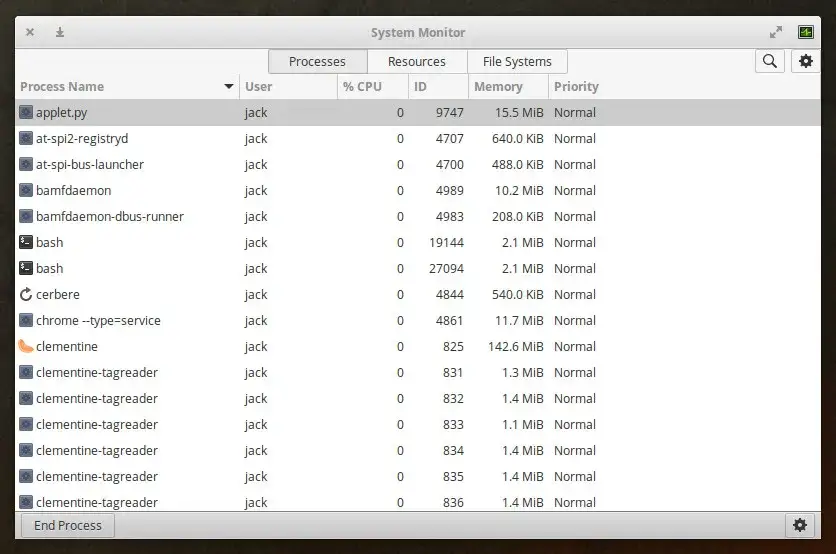The image size is (836, 554).
Task: Click the download arrow icon in titlebar
Action: tap(60, 32)
